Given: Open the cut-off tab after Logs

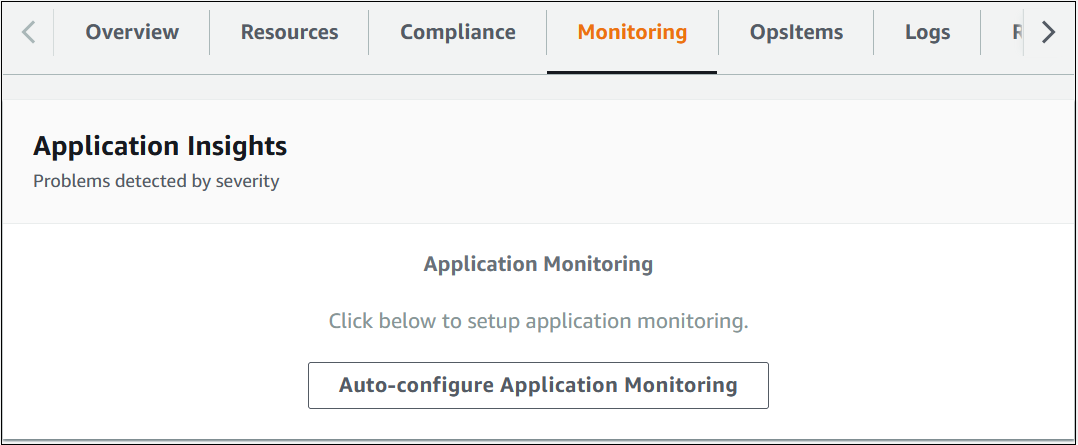Looking at the screenshot, I should coord(1016,32).
